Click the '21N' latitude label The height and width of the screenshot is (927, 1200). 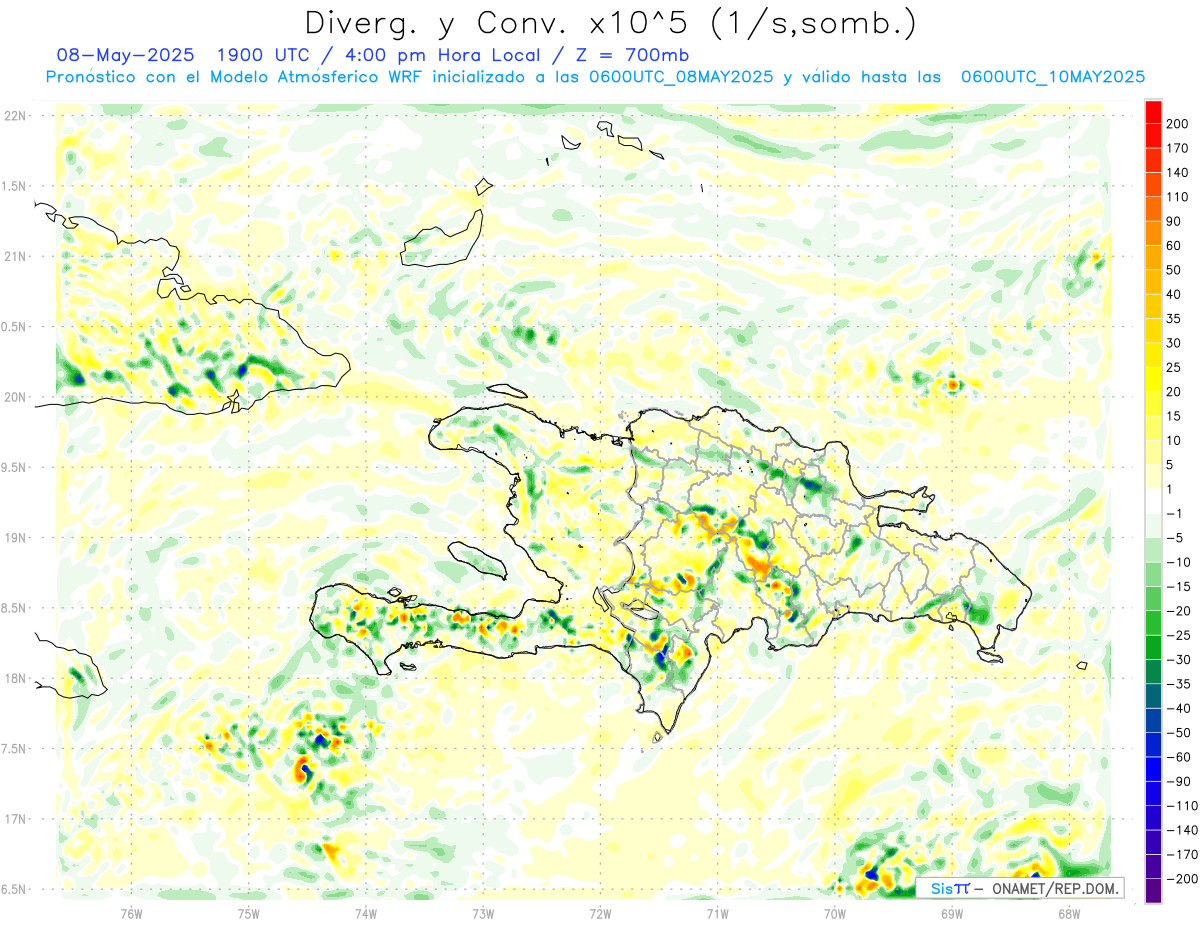[14, 256]
